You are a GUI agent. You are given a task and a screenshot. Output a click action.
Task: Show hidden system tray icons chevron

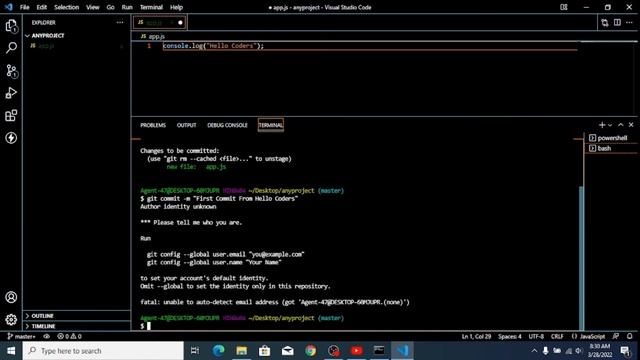pos(534,351)
